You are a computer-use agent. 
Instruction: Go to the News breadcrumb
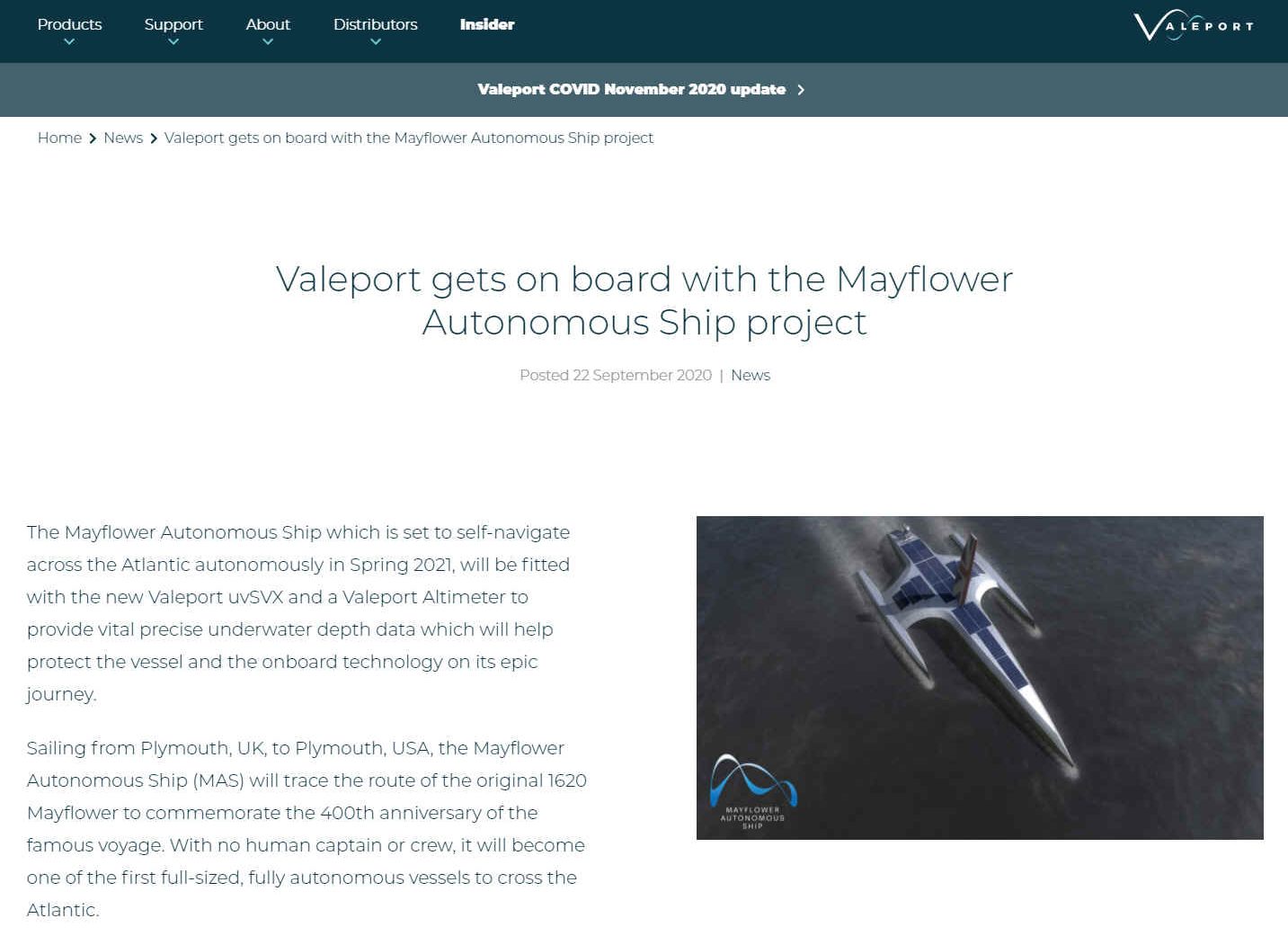point(123,138)
